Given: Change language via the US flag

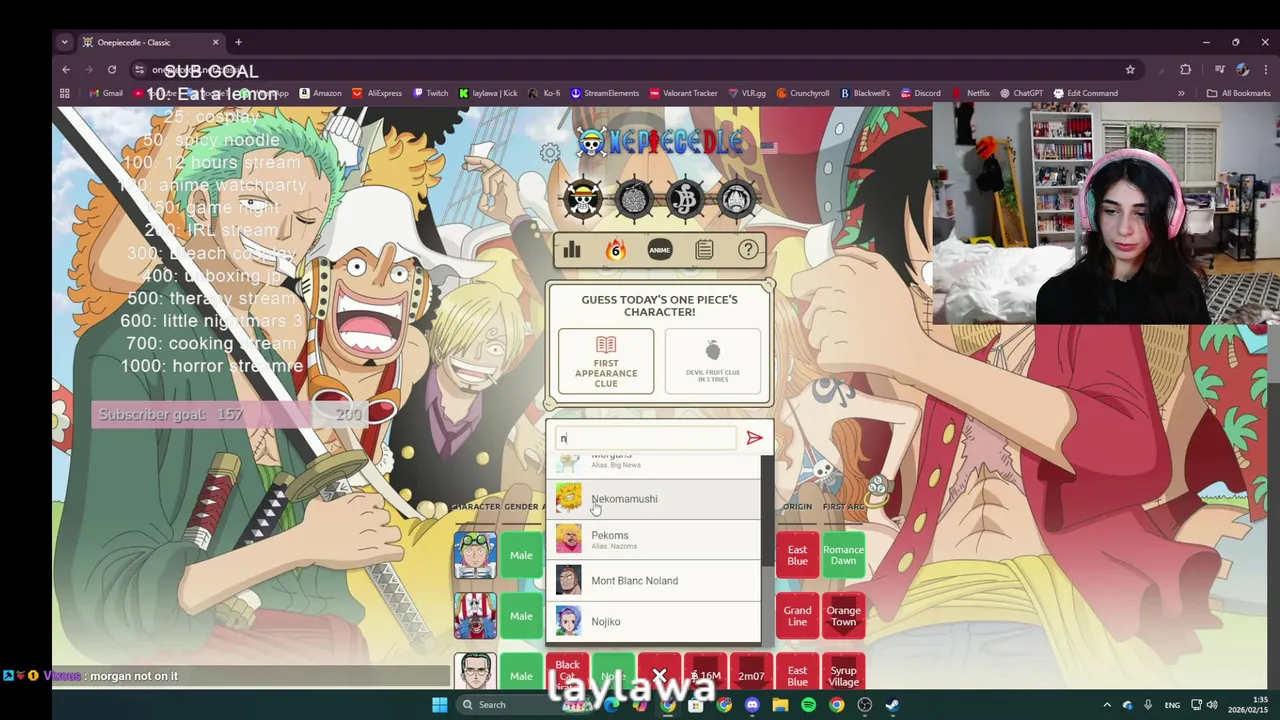Looking at the screenshot, I should [x=768, y=146].
